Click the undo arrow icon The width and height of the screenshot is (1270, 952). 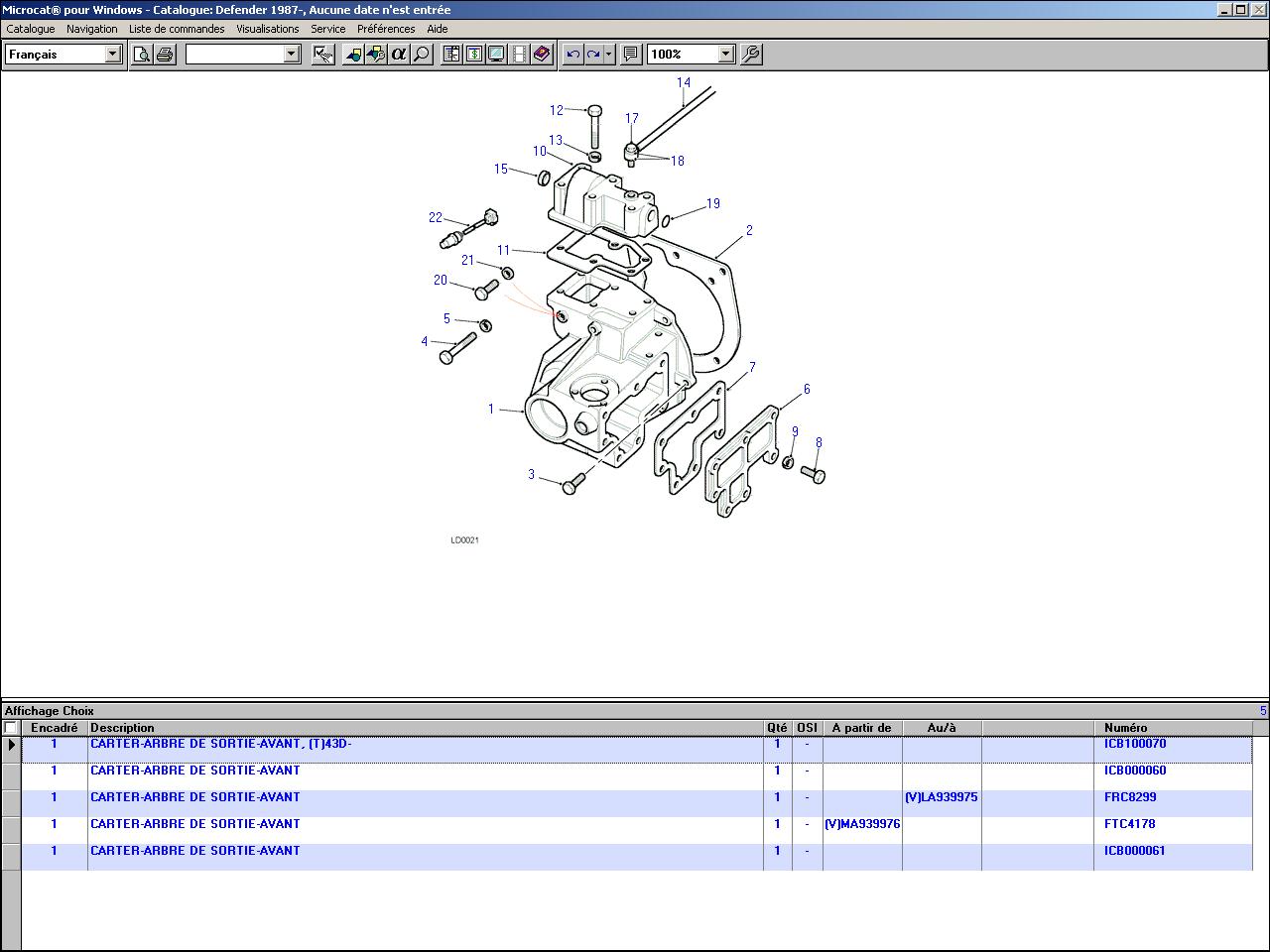point(572,55)
